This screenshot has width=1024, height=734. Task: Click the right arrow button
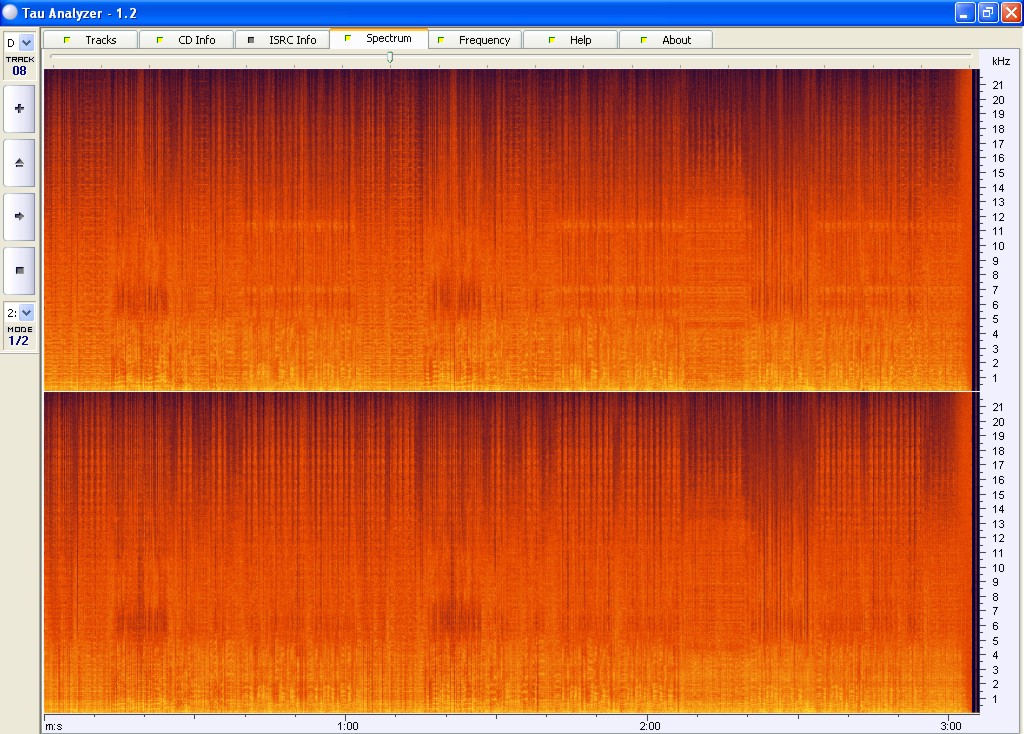(x=19, y=216)
